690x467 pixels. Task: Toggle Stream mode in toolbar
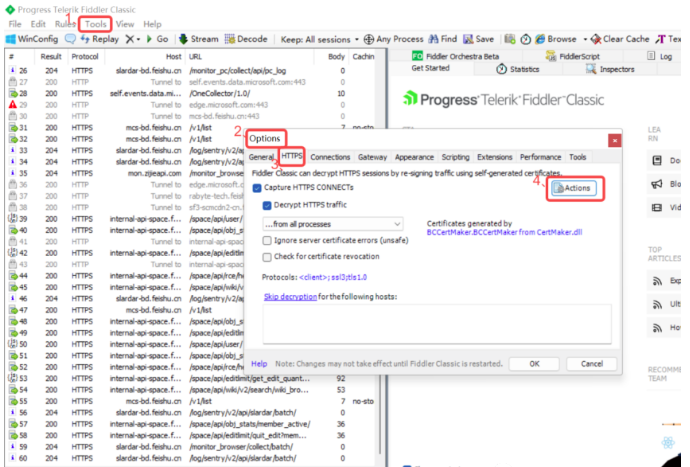click(198, 39)
